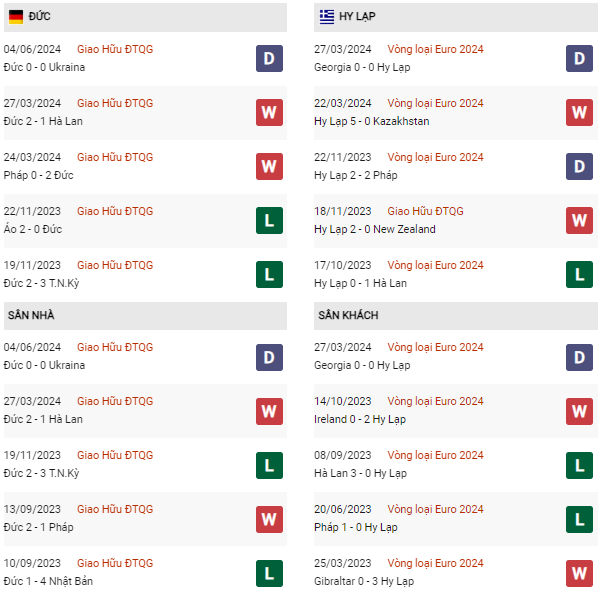
Task: Click L badge for Hy Lạp 0-1 Hà Lan
Action: click(x=579, y=274)
